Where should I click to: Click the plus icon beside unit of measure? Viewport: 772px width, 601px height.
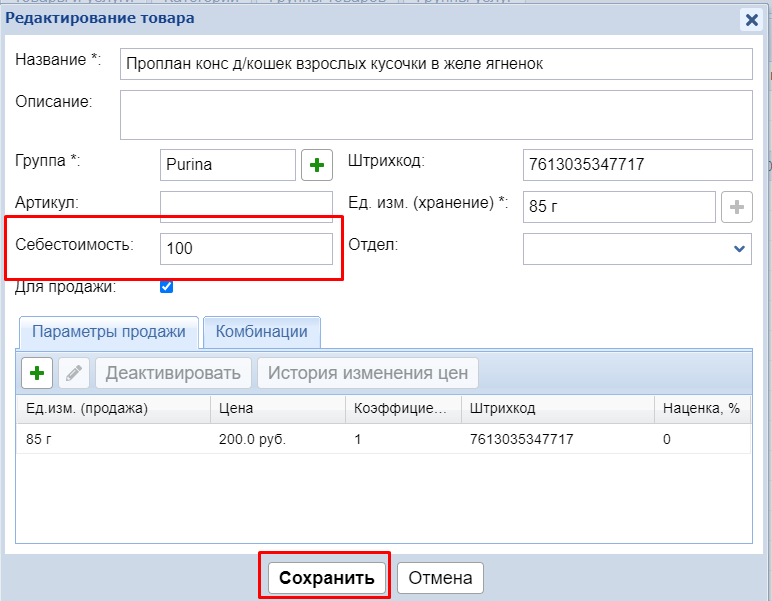pos(736,207)
